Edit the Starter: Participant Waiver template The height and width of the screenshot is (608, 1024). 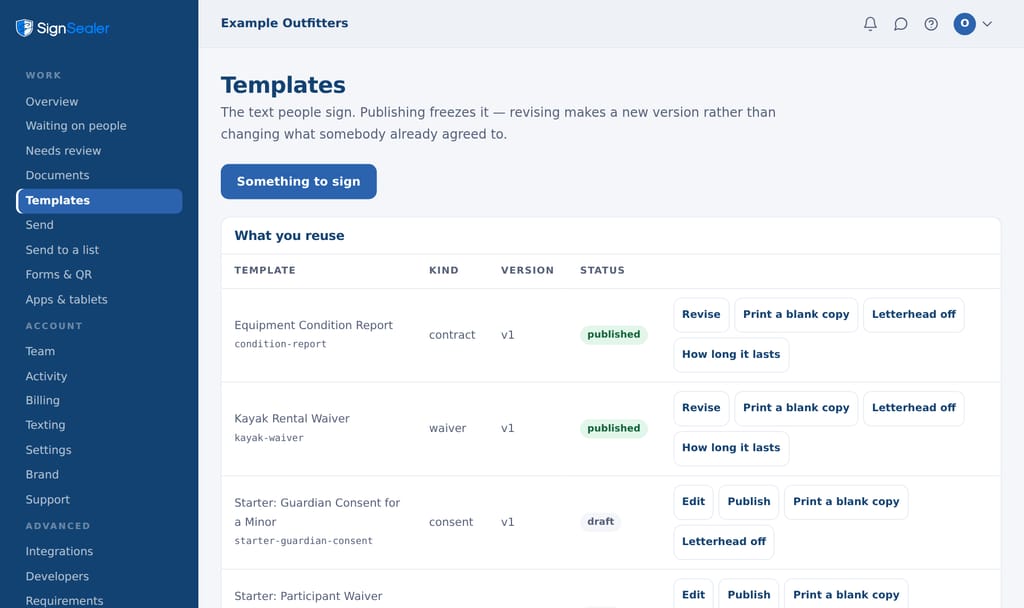[693, 595]
